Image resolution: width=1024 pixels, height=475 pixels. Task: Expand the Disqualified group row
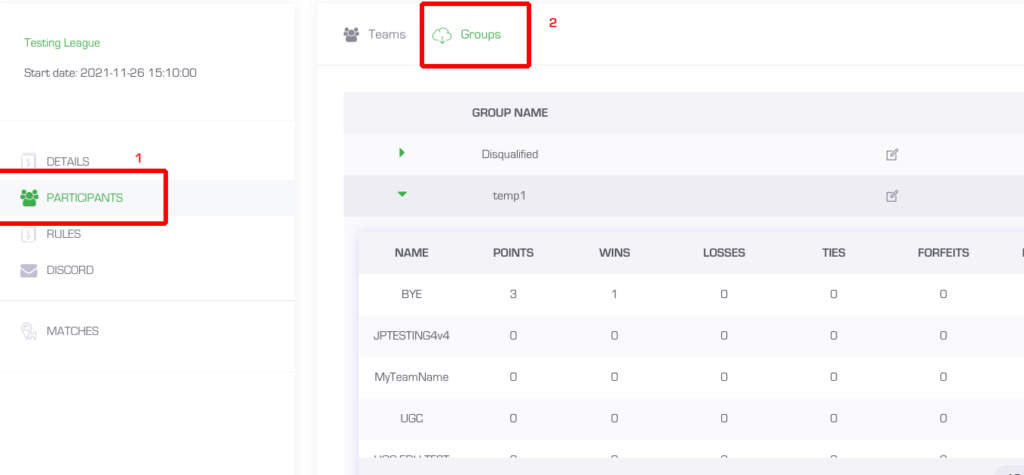pyautogui.click(x=402, y=153)
